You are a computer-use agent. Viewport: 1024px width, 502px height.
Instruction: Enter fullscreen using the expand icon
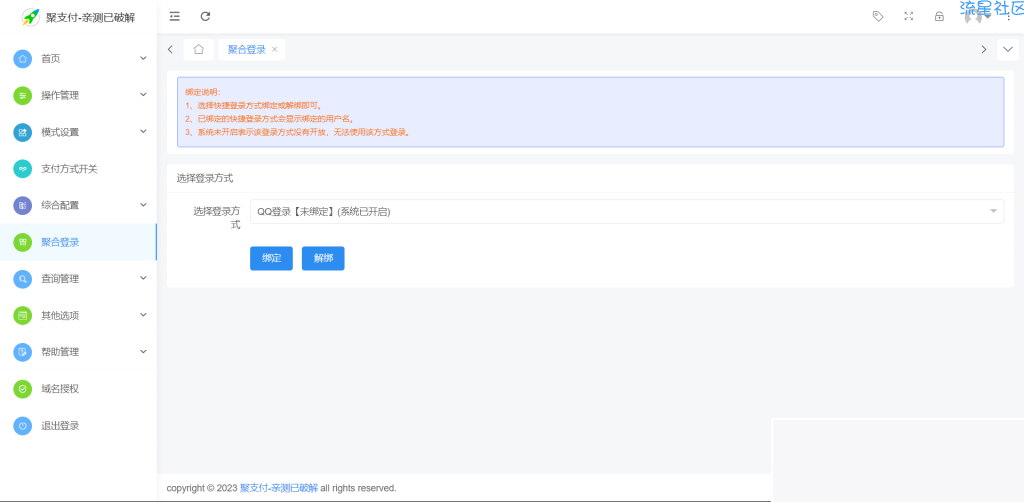(x=908, y=16)
